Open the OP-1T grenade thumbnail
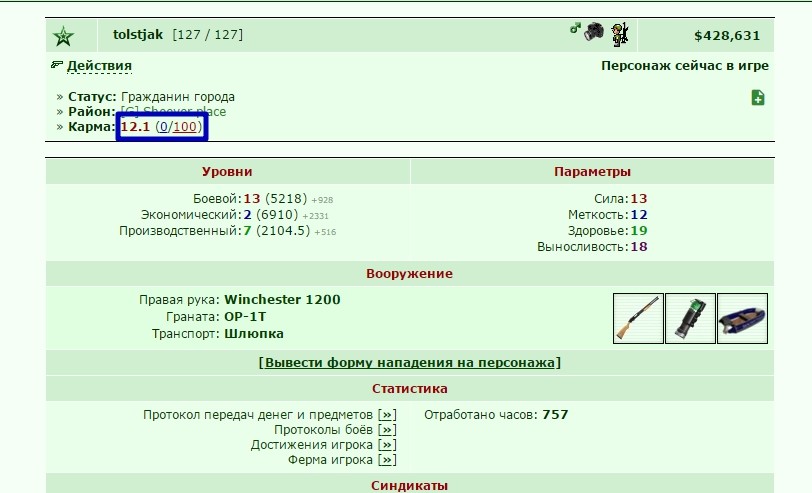Image resolution: width=812 pixels, height=493 pixels. [690, 318]
